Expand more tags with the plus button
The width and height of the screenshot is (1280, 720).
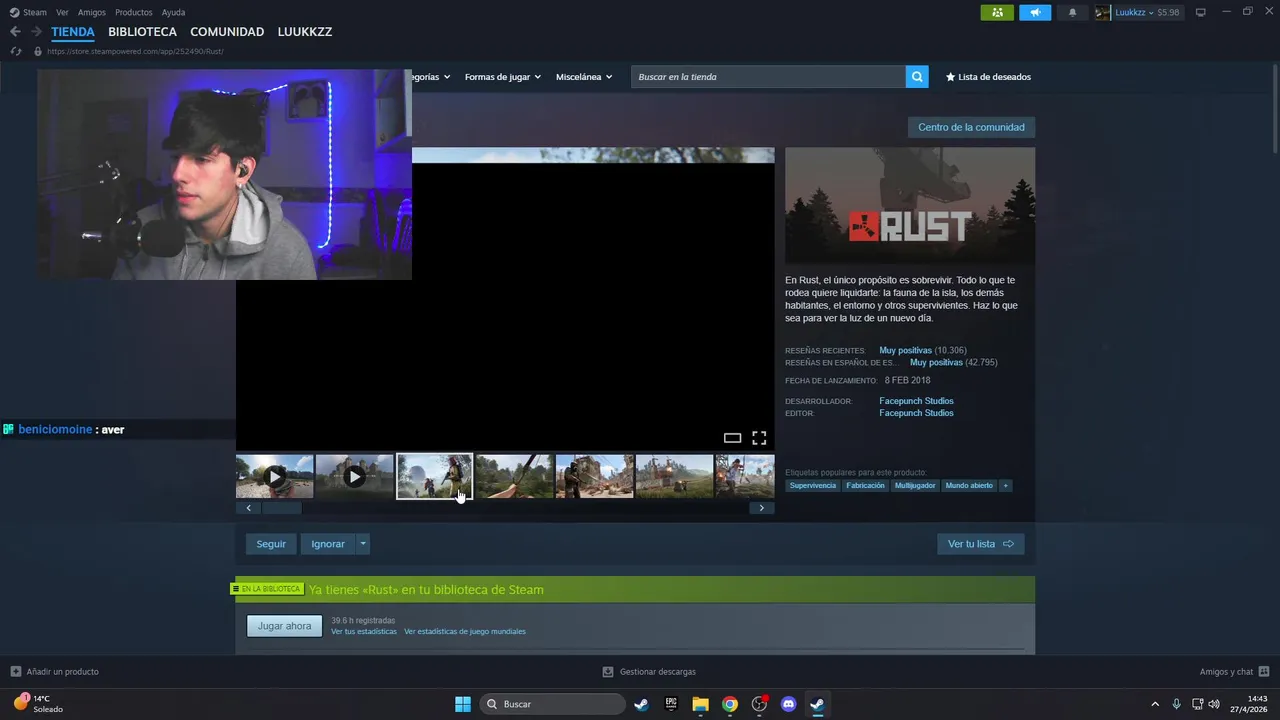pyautogui.click(x=1006, y=486)
